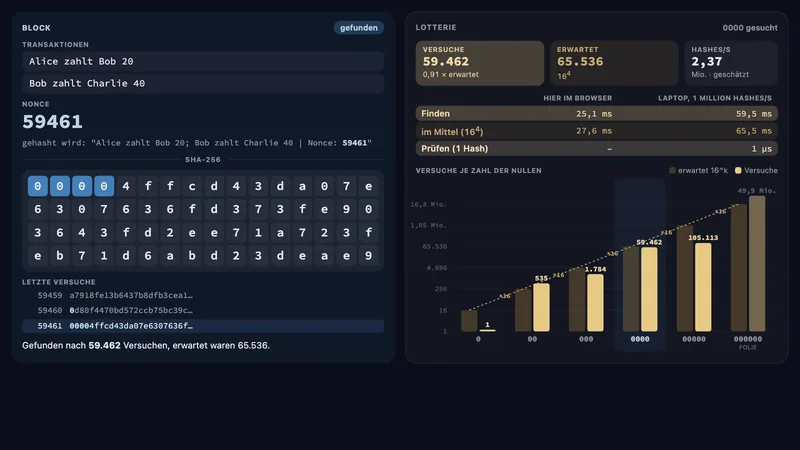Select the large nonce value 59461

(x=52, y=121)
